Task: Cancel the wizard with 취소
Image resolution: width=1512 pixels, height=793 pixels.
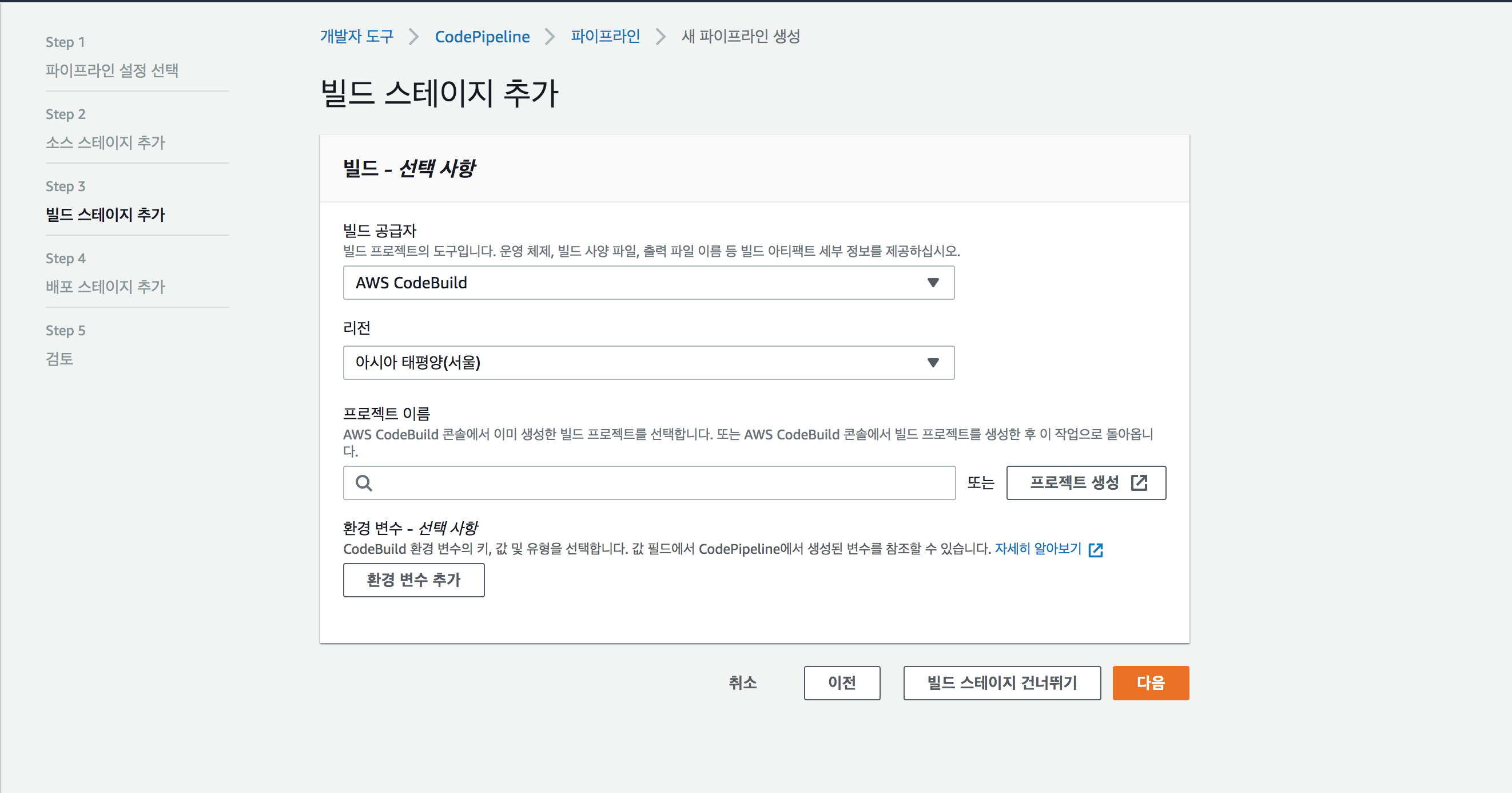Action: point(742,683)
